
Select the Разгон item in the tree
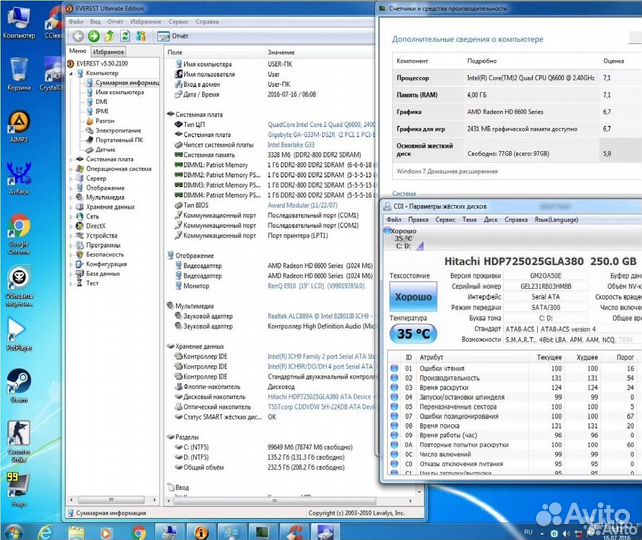[x=104, y=120]
